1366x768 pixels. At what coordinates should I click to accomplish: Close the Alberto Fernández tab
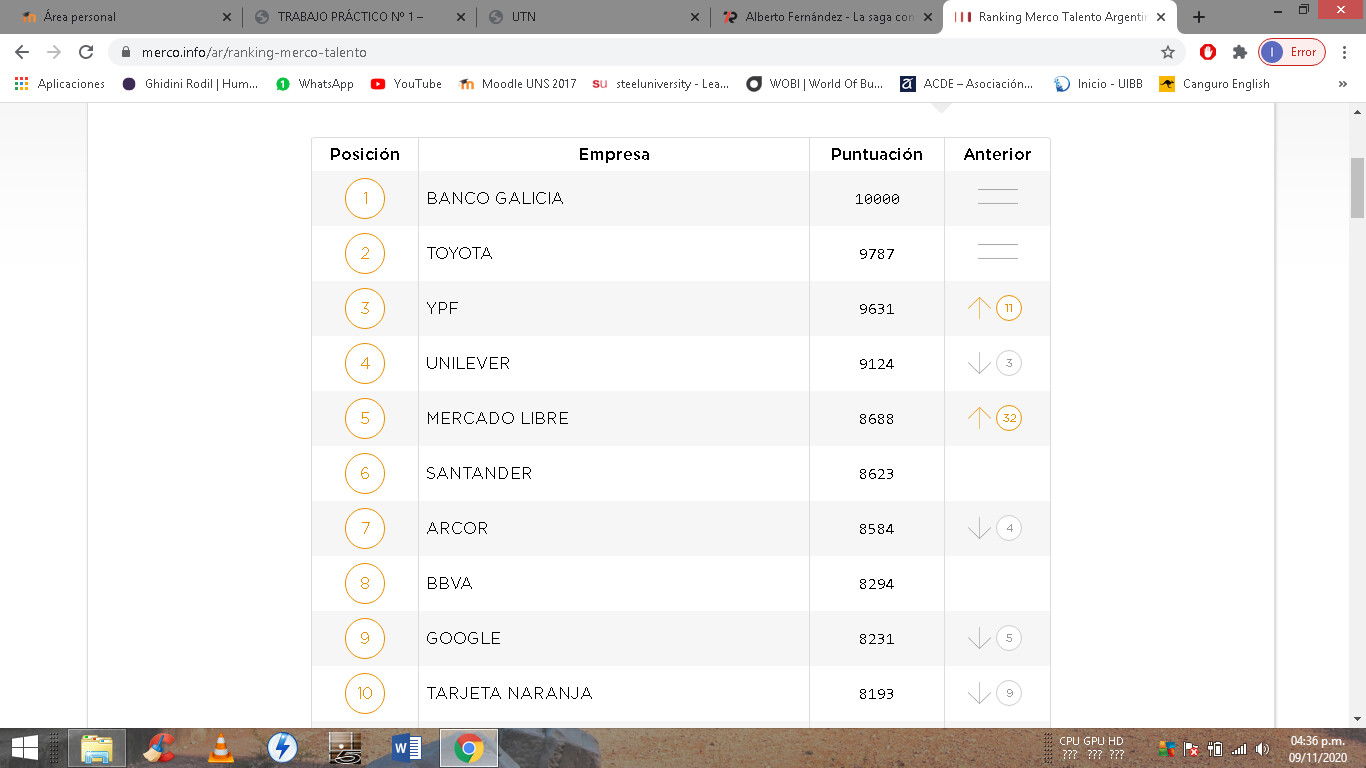(x=927, y=17)
